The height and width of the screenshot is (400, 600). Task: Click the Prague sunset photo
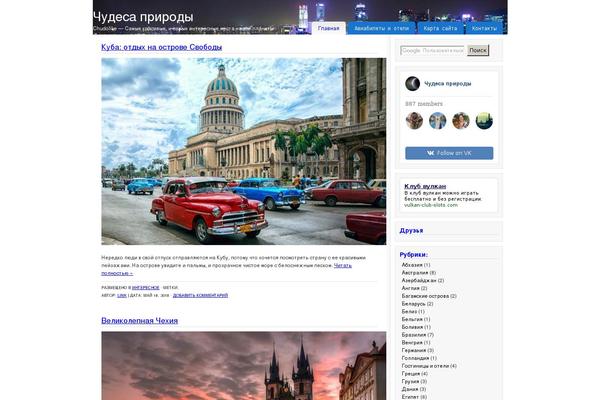tap(244, 366)
